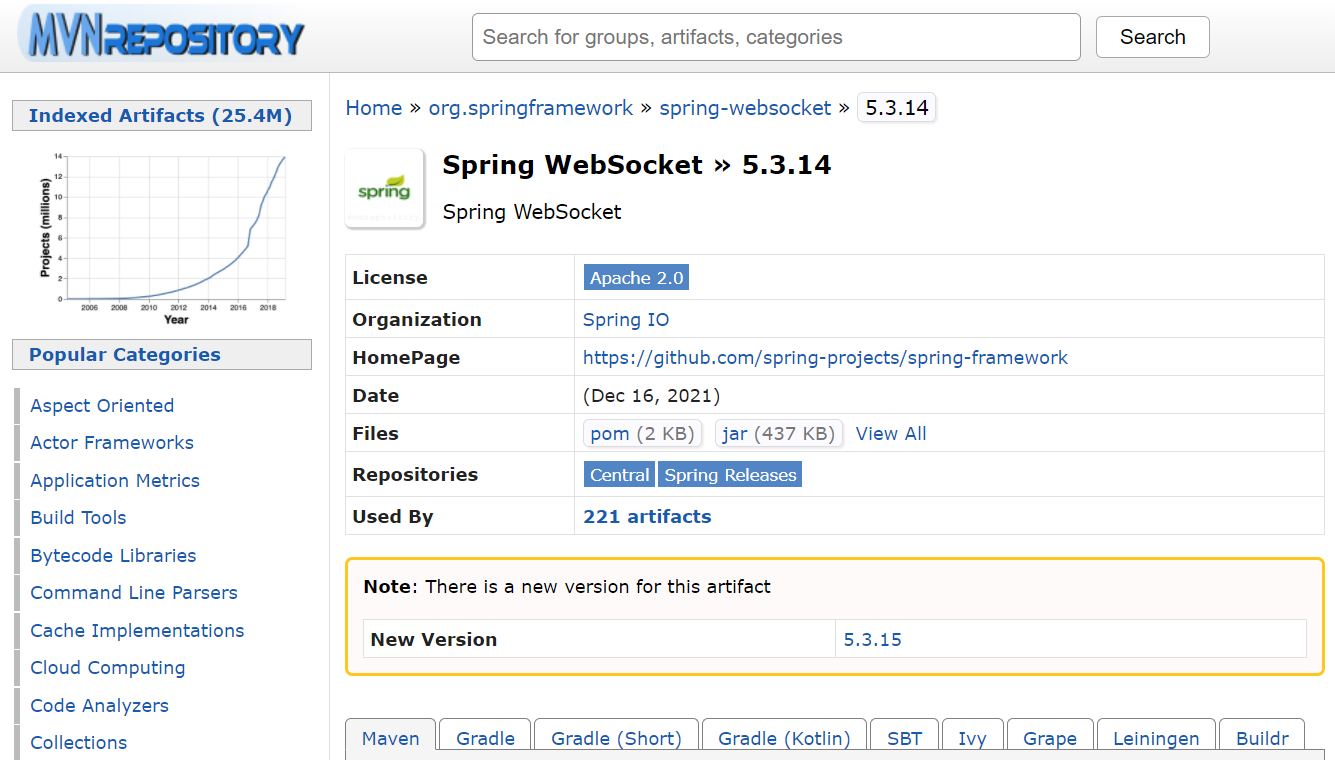Open the 221 artifacts usage link
Viewport: 1335px width, 760px height.
(647, 517)
